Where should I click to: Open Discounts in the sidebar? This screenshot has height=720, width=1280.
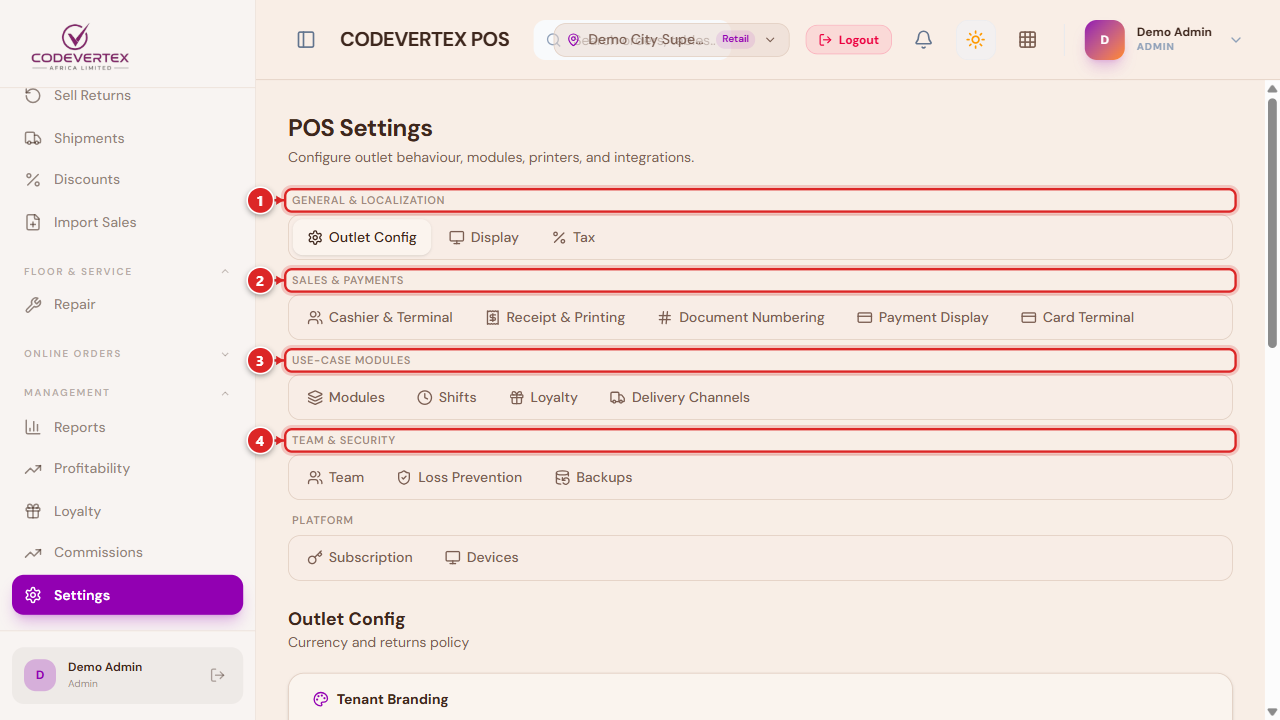click(127, 180)
